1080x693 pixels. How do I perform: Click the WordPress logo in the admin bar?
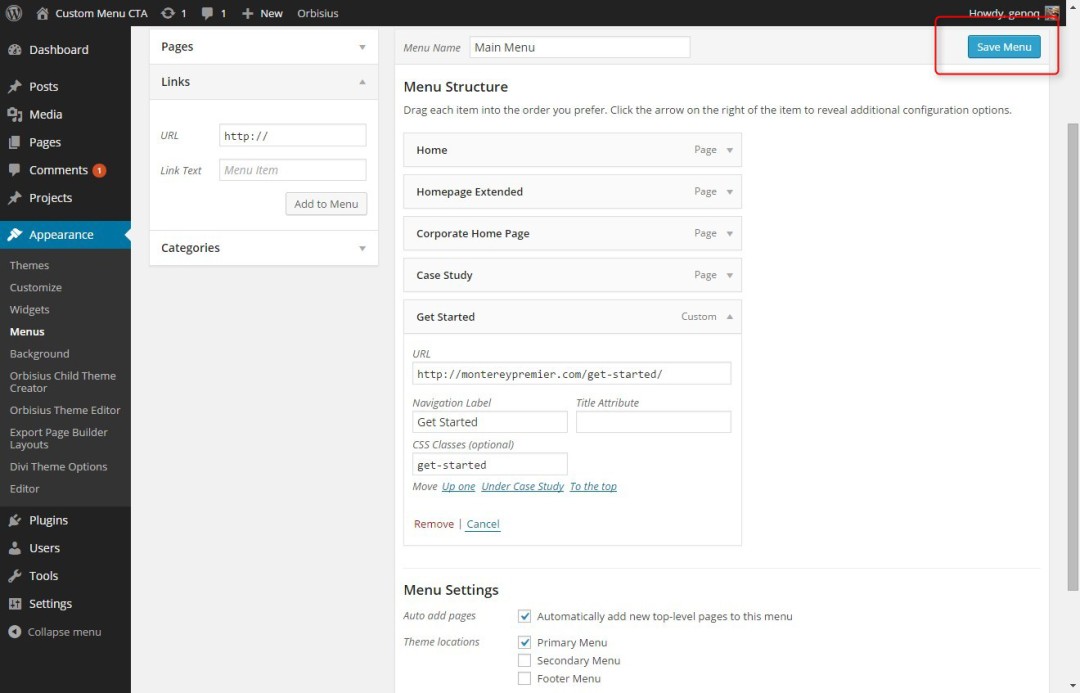click(x=14, y=13)
